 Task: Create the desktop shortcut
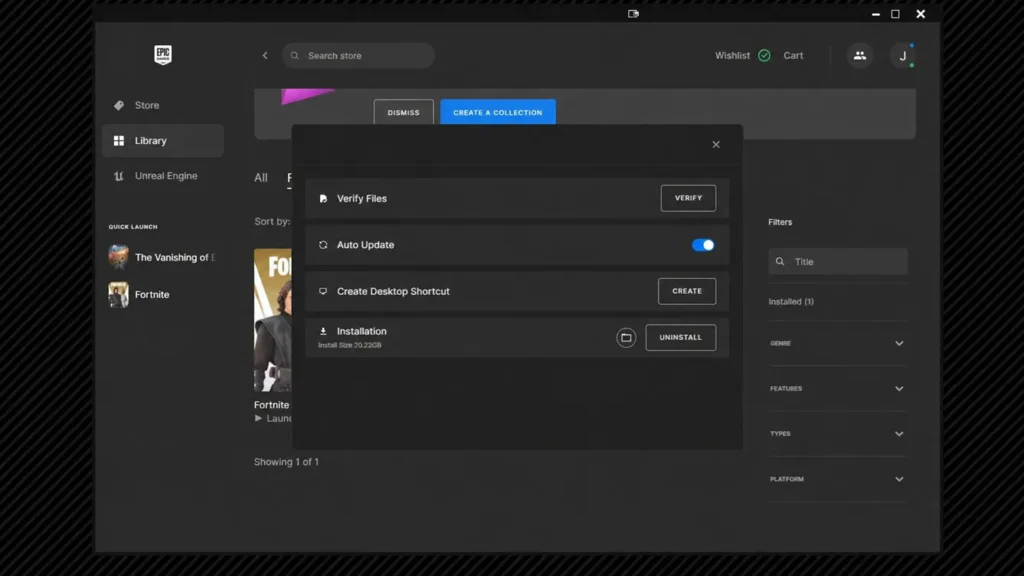pyautogui.click(x=686, y=291)
